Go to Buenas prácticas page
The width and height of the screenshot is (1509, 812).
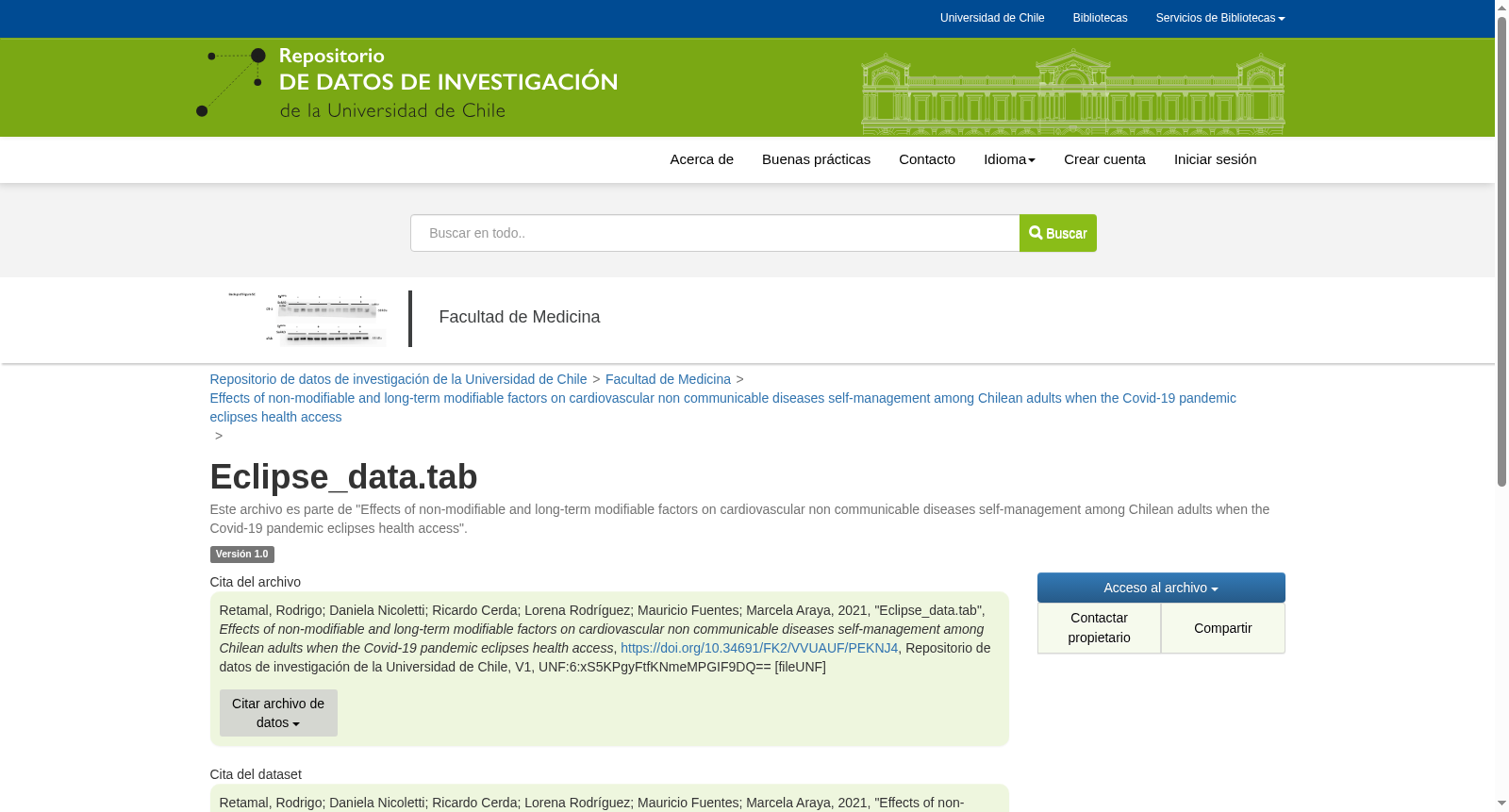tap(816, 159)
